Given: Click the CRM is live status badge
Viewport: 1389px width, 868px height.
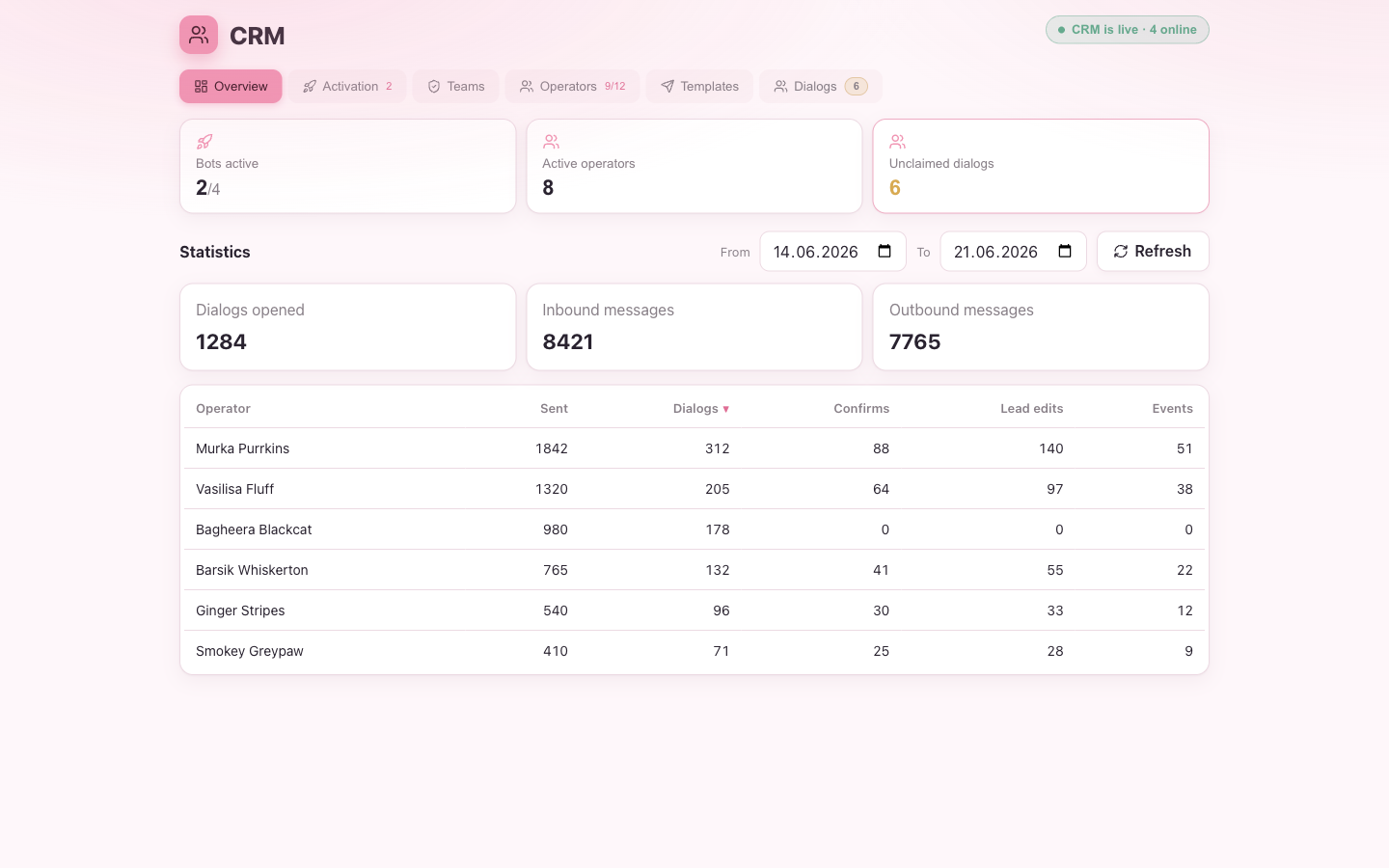Looking at the screenshot, I should pos(1127,30).
